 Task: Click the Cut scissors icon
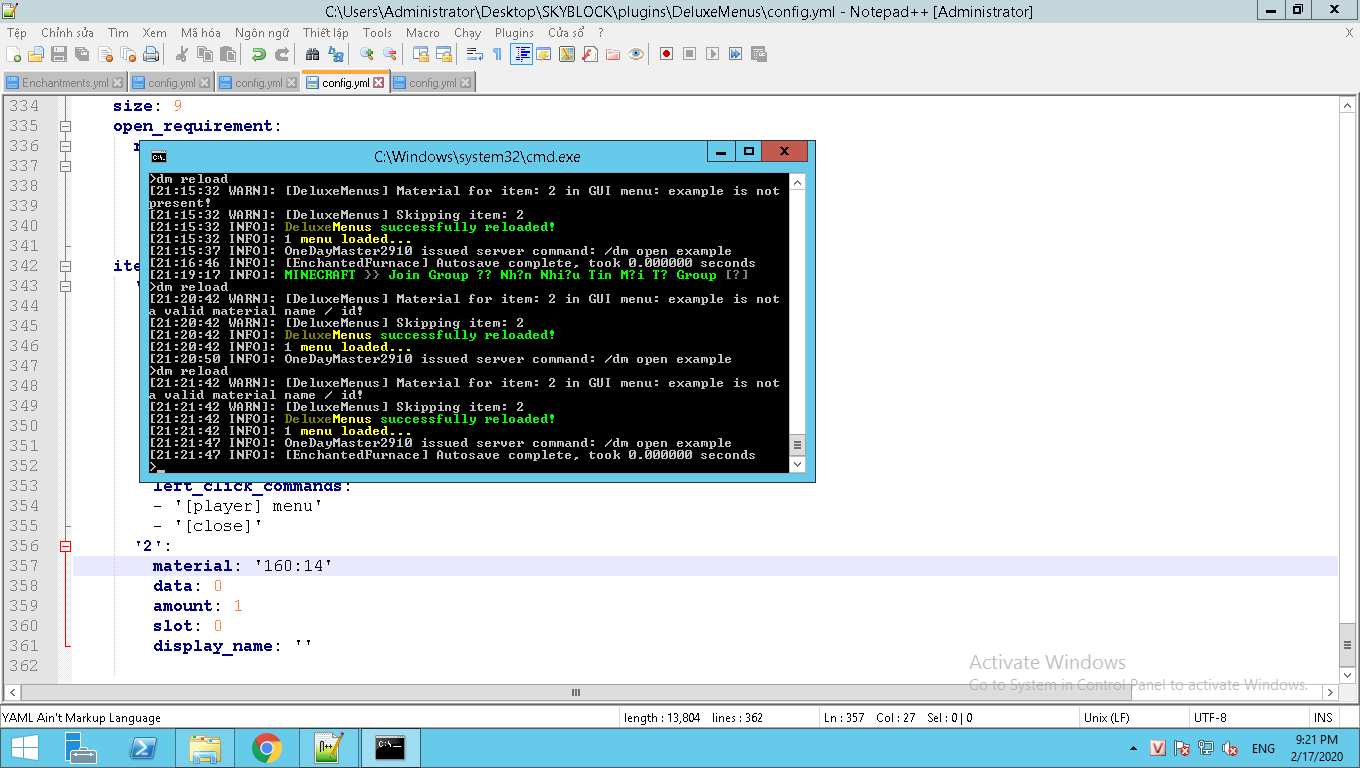click(x=182, y=54)
